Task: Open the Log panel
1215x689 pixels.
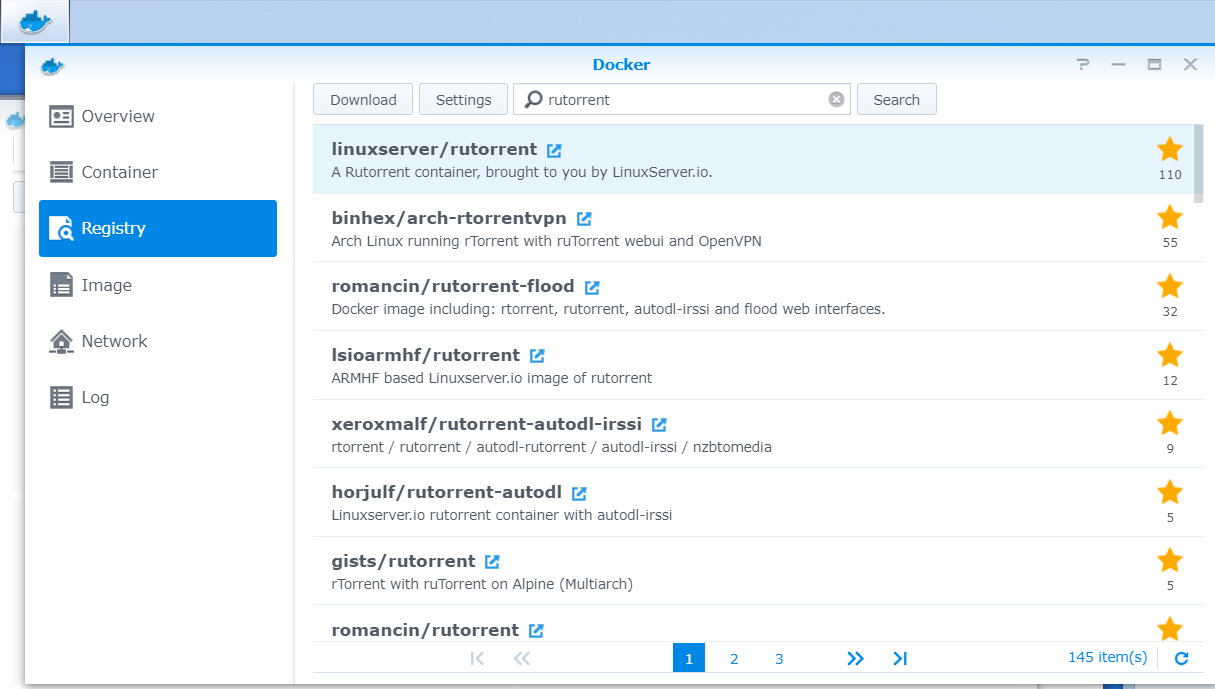Action: 95,397
